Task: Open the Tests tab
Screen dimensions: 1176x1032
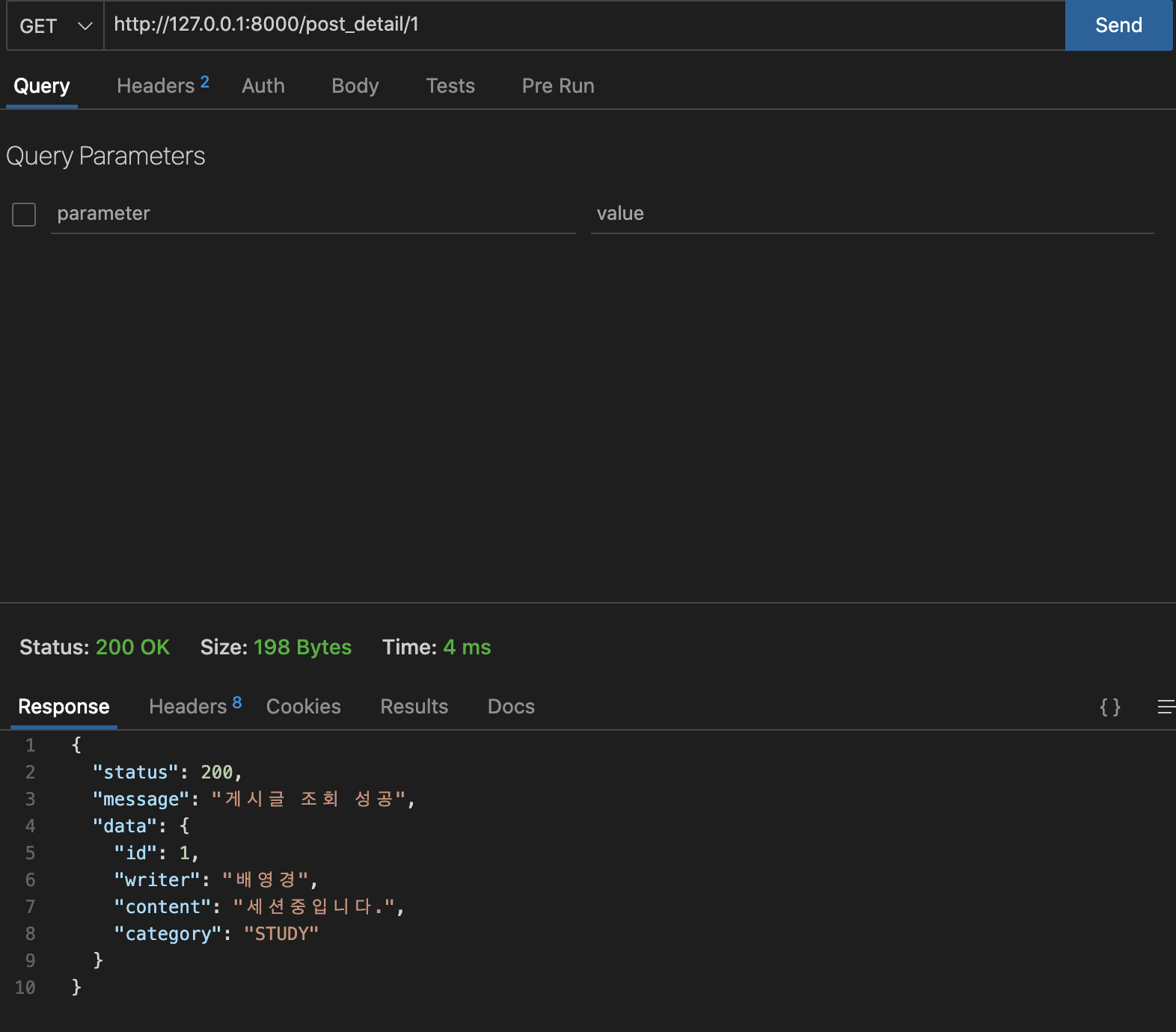Action: pos(450,86)
